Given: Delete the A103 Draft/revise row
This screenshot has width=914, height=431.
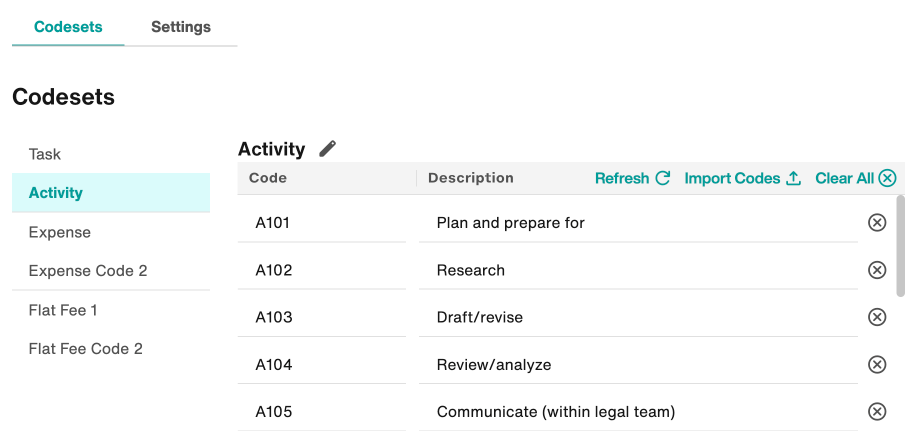Looking at the screenshot, I should pyautogui.click(x=877, y=317).
